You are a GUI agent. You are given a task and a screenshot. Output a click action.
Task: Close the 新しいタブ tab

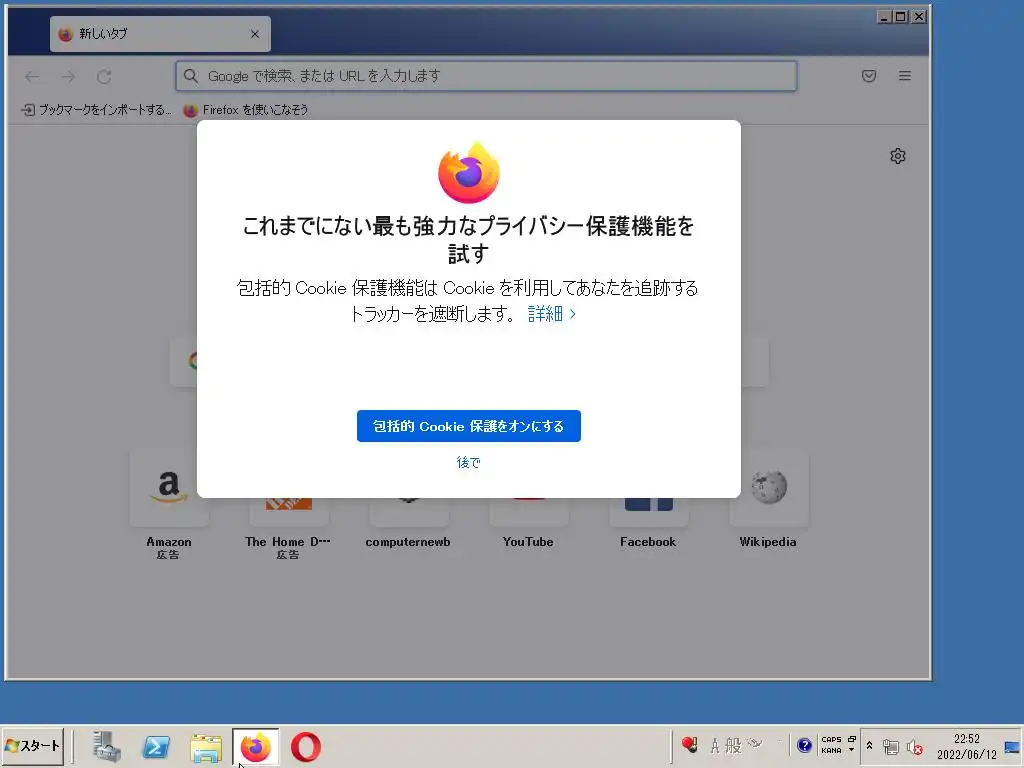pos(255,34)
